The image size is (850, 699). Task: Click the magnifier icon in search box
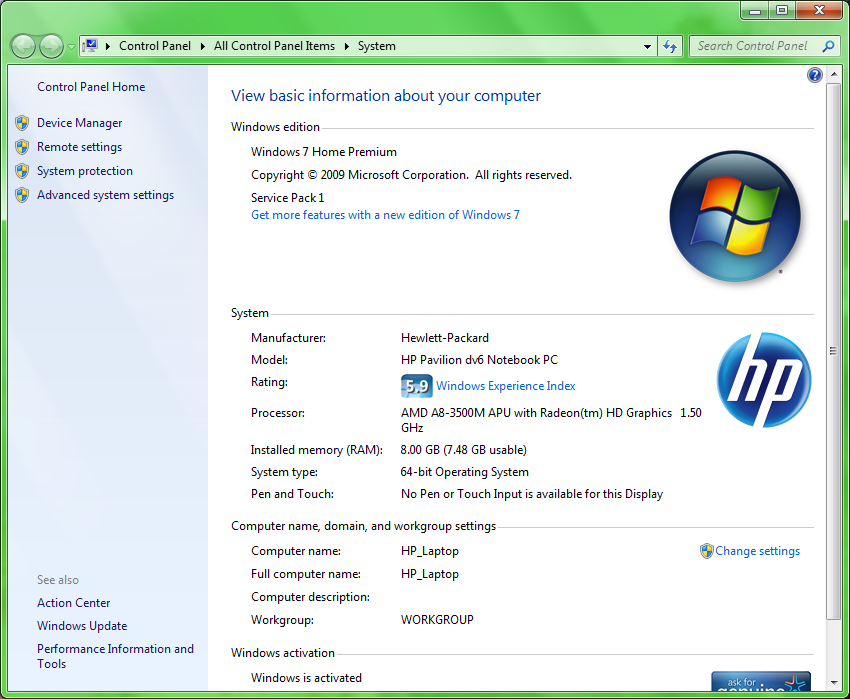click(x=828, y=46)
